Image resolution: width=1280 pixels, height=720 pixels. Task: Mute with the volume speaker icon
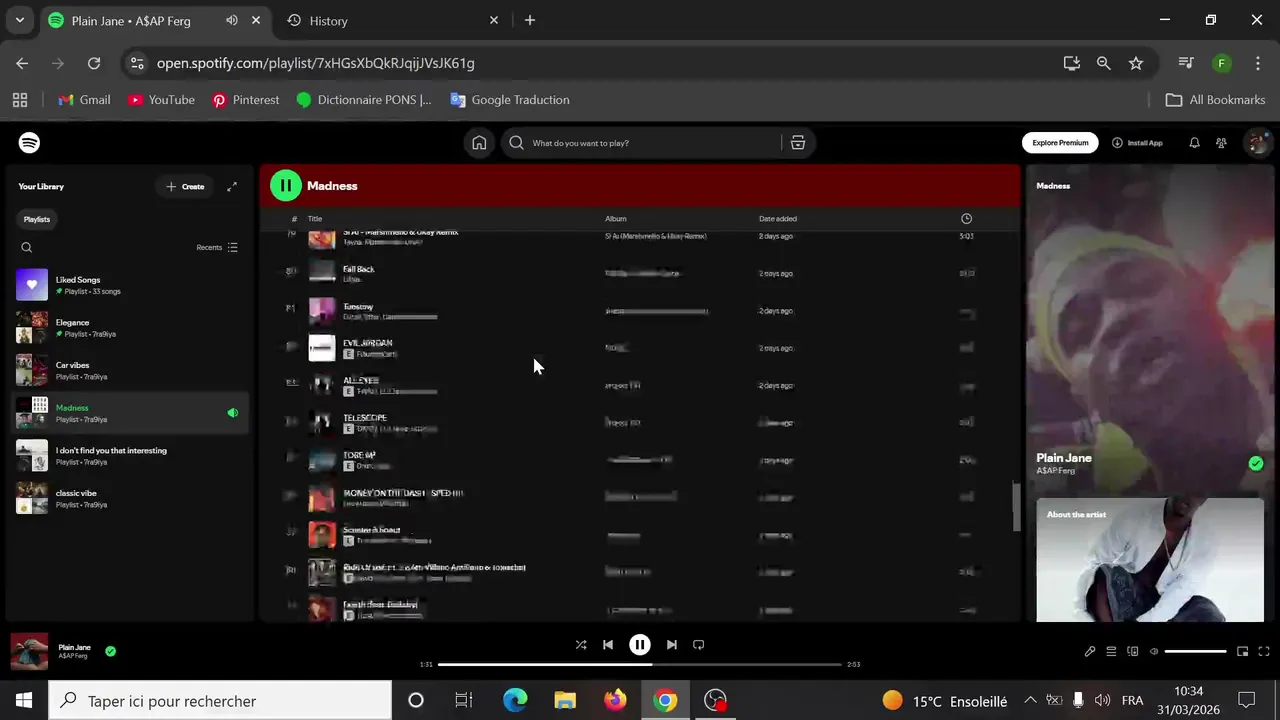tap(1154, 652)
